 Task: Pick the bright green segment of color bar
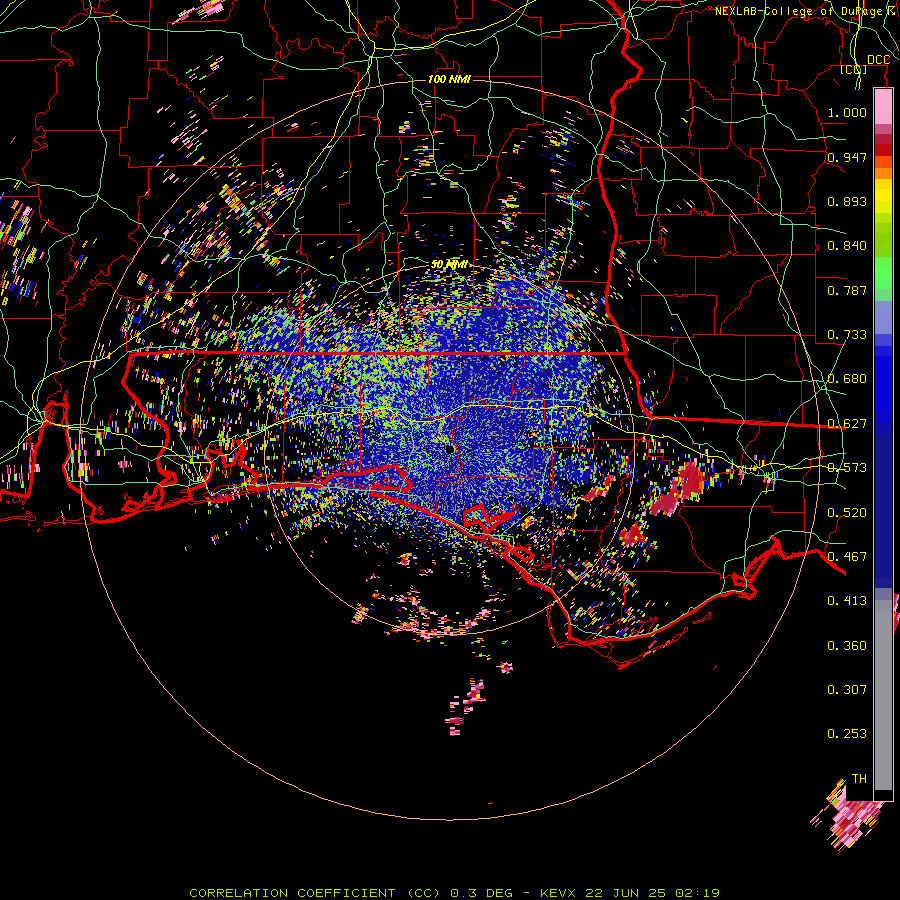883,273
